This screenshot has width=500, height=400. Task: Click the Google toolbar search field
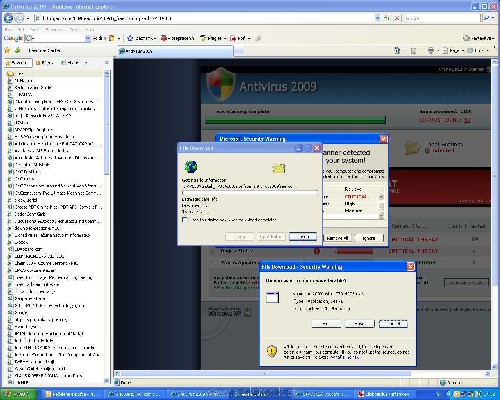tap(55, 38)
